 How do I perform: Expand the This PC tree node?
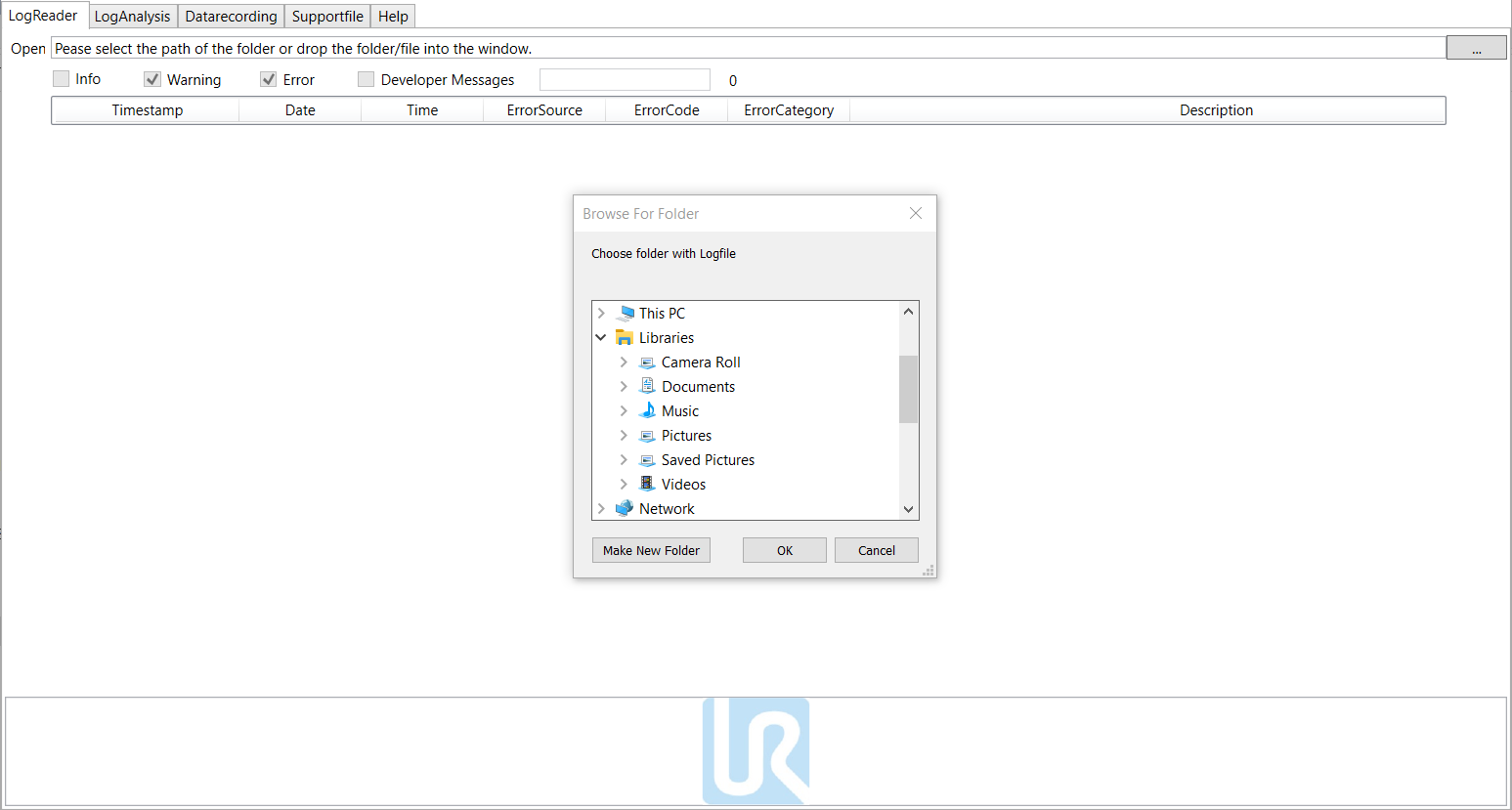click(601, 314)
